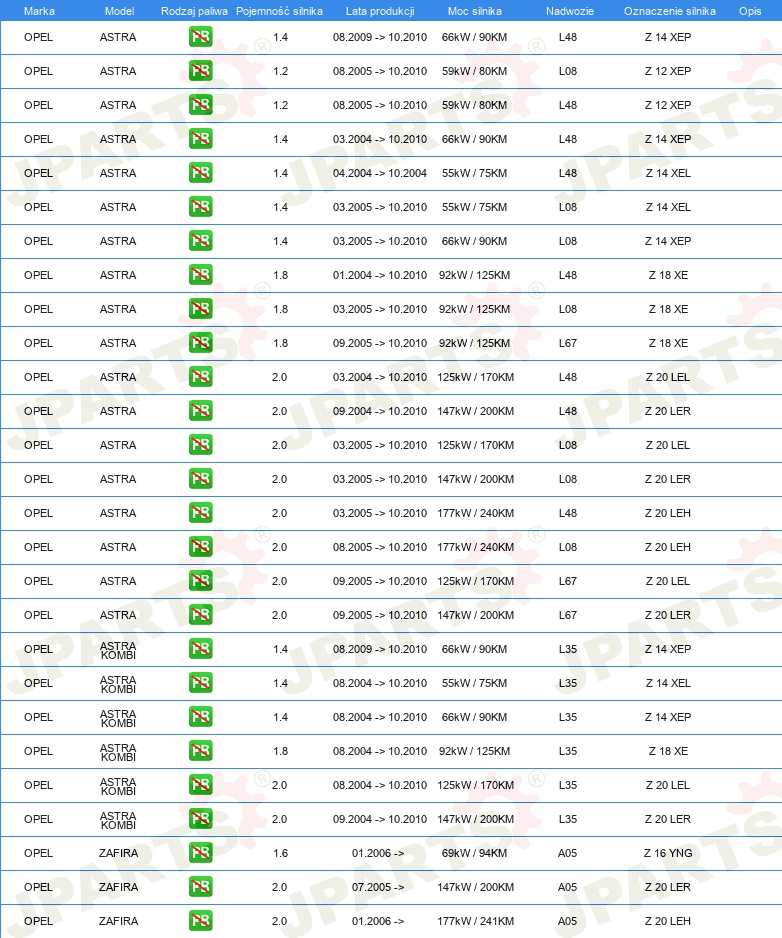This screenshot has height=938, width=782.
Task: Click fuel icon for Zafira 147kW row
Action: tap(200, 887)
